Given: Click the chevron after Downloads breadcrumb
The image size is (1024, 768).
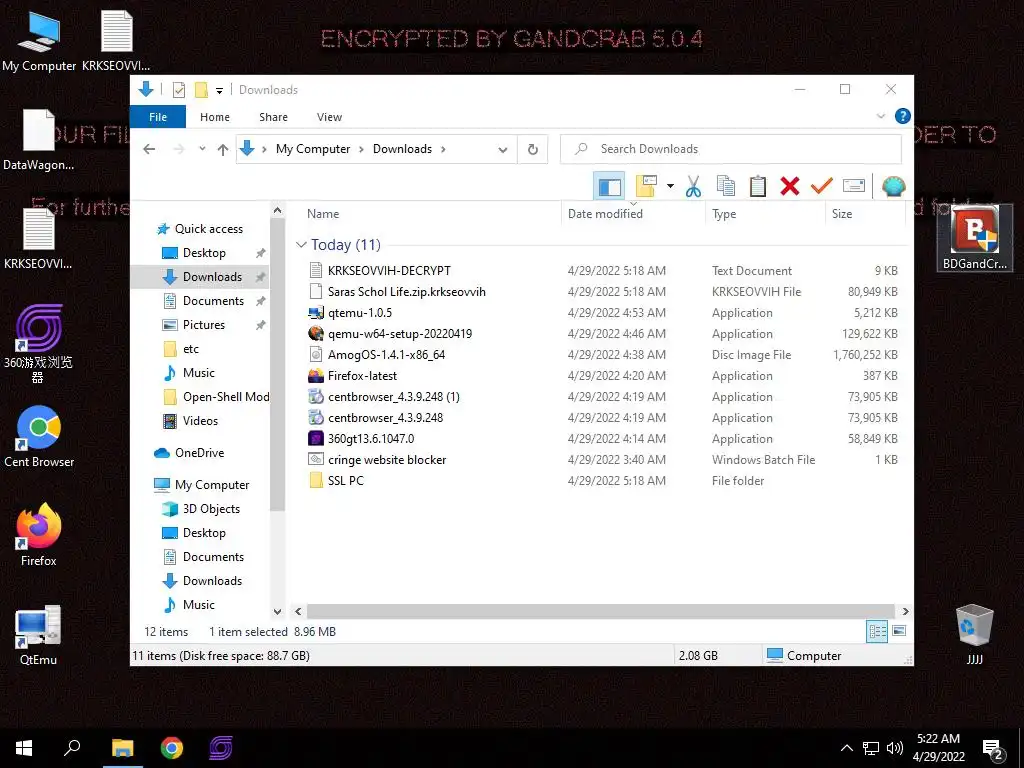Looking at the screenshot, I should [443, 149].
